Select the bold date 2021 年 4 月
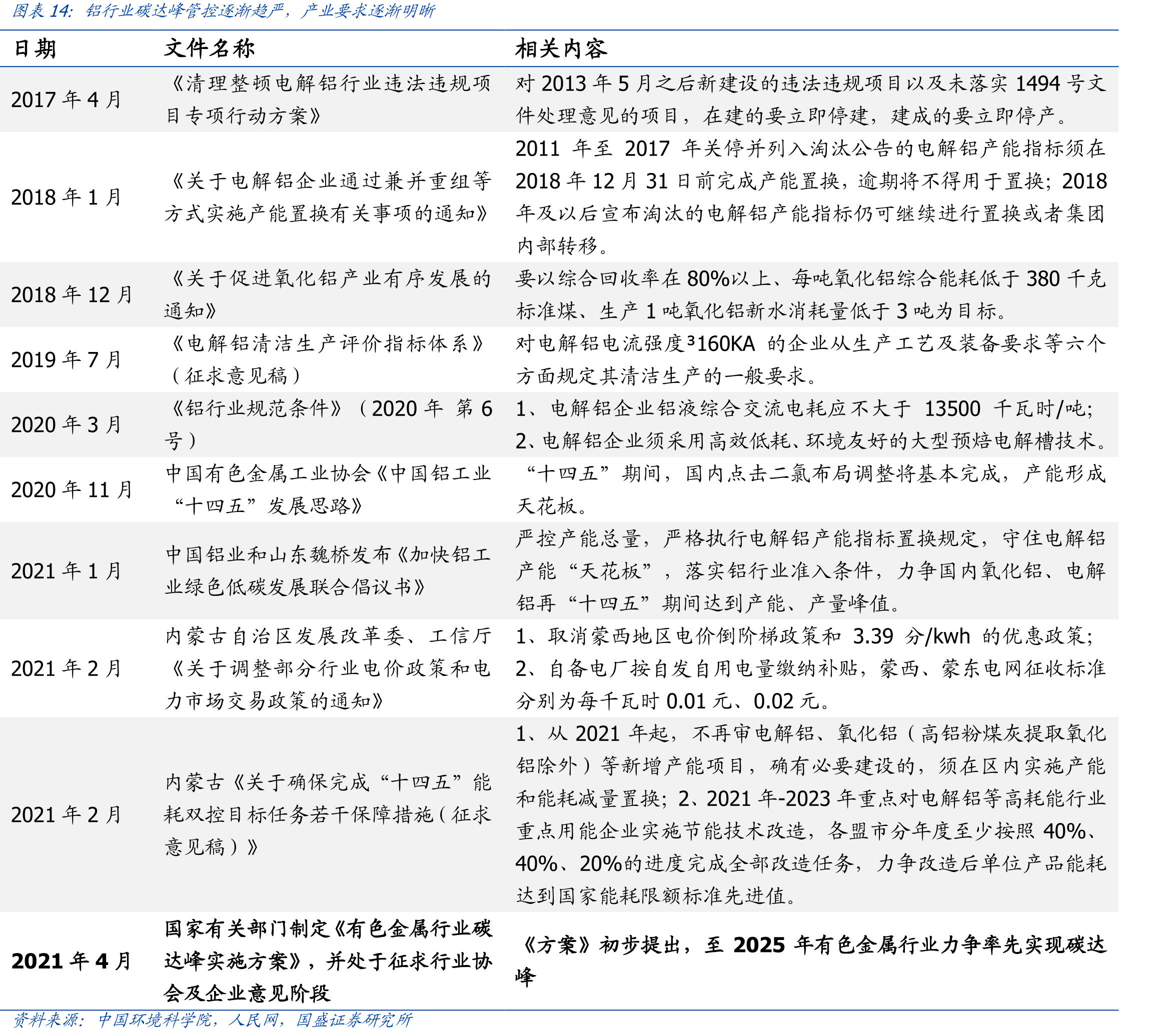 (x=72, y=961)
